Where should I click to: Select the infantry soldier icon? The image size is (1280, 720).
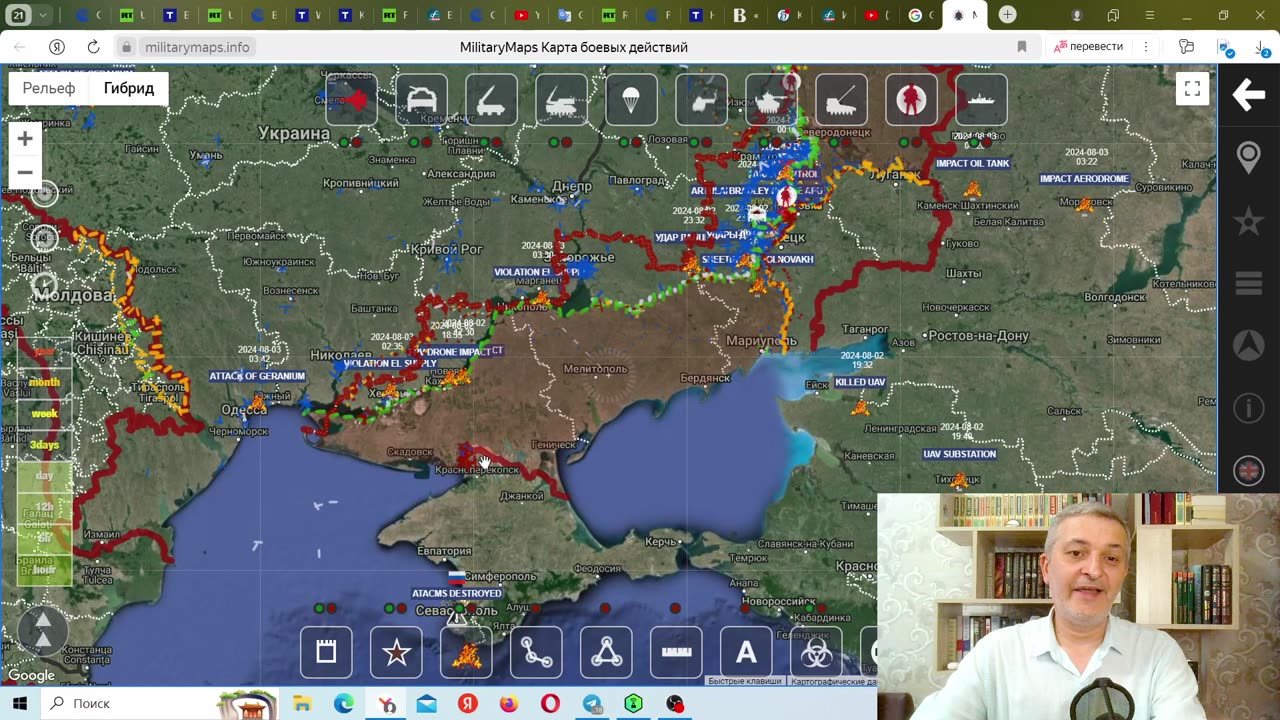tap(911, 99)
